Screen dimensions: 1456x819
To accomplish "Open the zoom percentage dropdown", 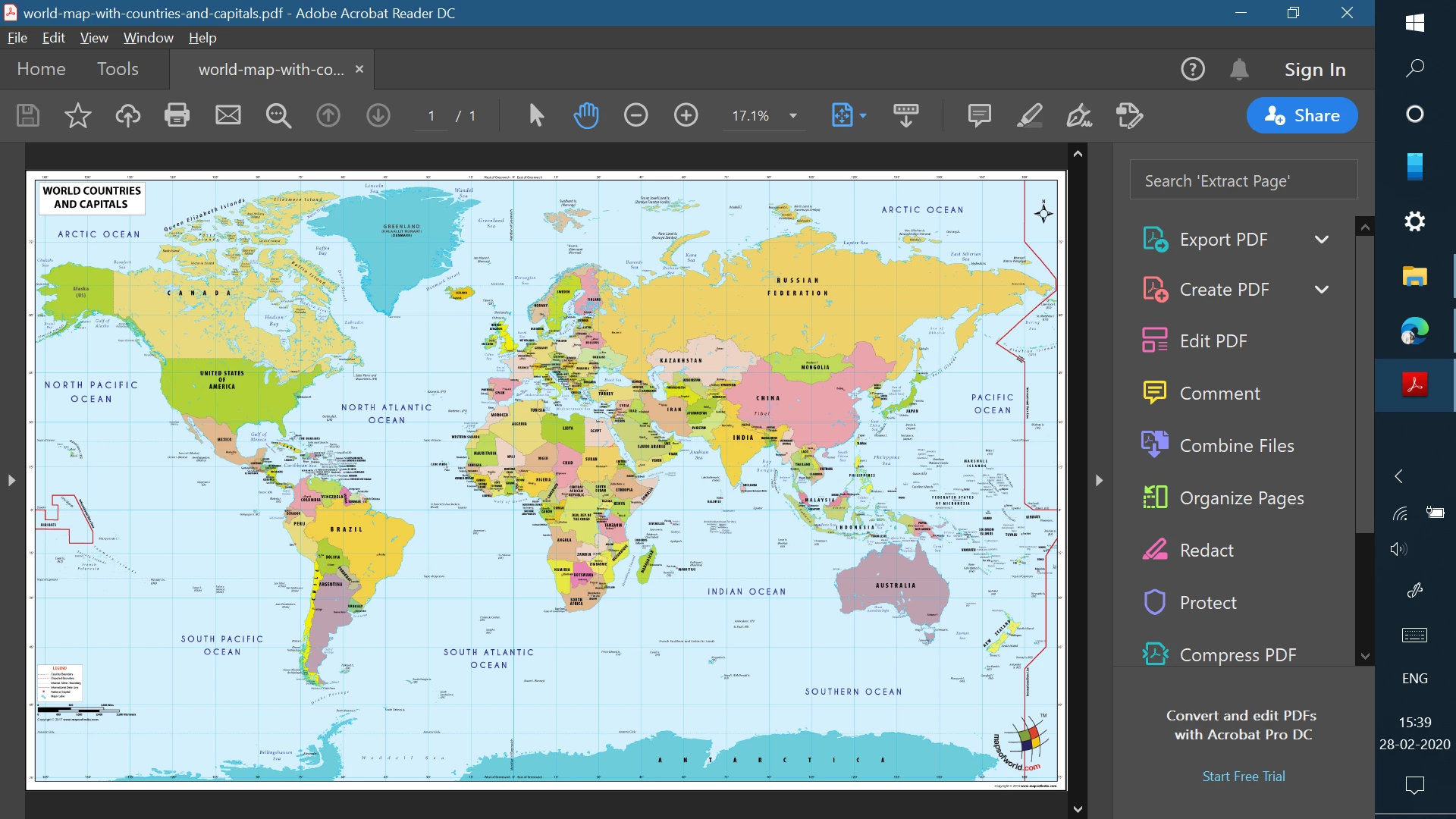I will tap(793, 116).
